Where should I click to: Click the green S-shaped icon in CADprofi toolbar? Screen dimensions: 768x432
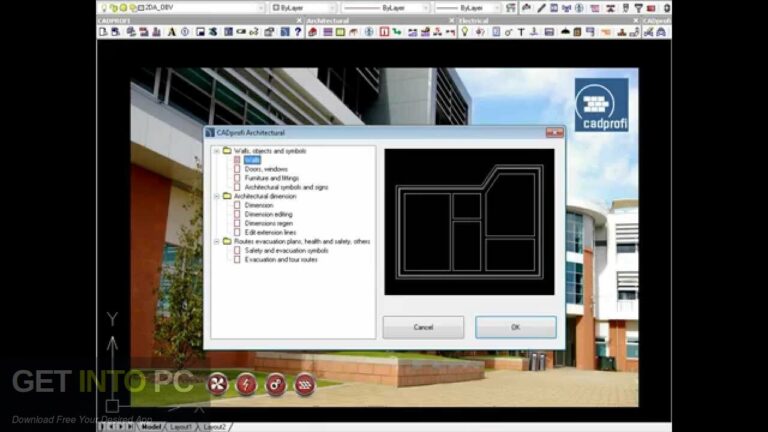[214, 32]
